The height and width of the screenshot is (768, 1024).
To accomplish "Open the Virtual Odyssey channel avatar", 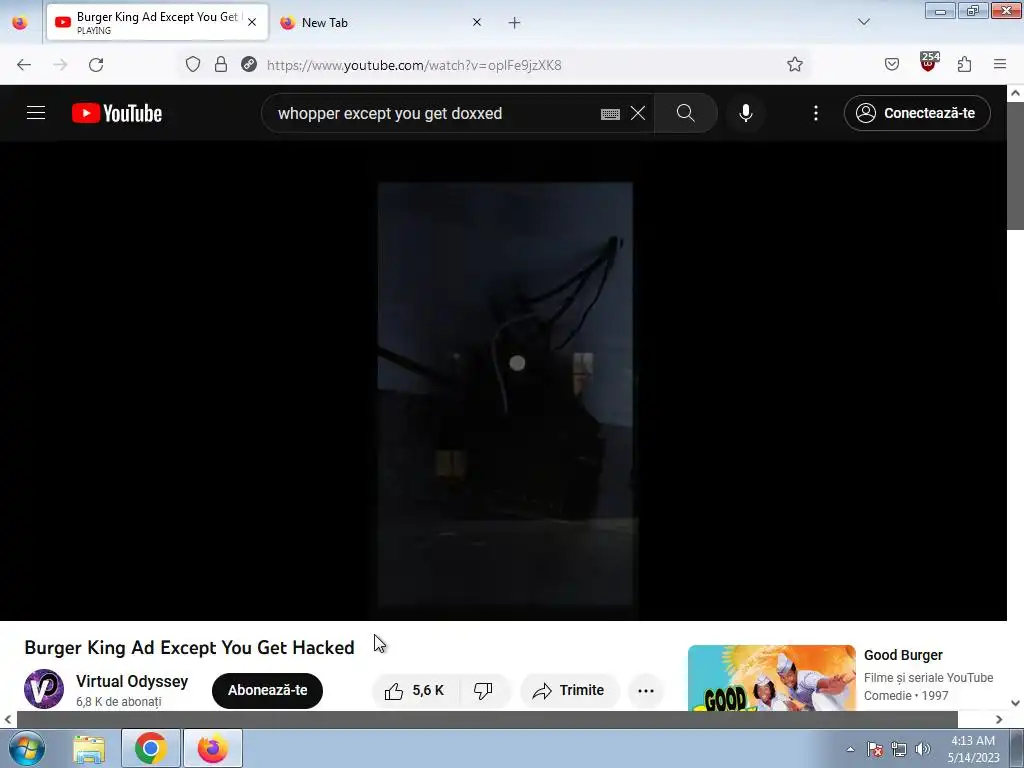I will click(x=44, y=689).
